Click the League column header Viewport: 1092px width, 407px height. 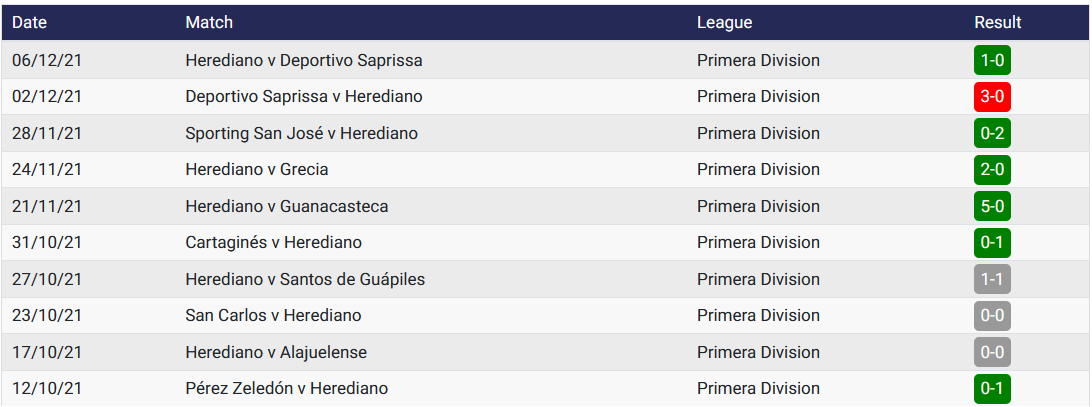(x=724, y=22)
